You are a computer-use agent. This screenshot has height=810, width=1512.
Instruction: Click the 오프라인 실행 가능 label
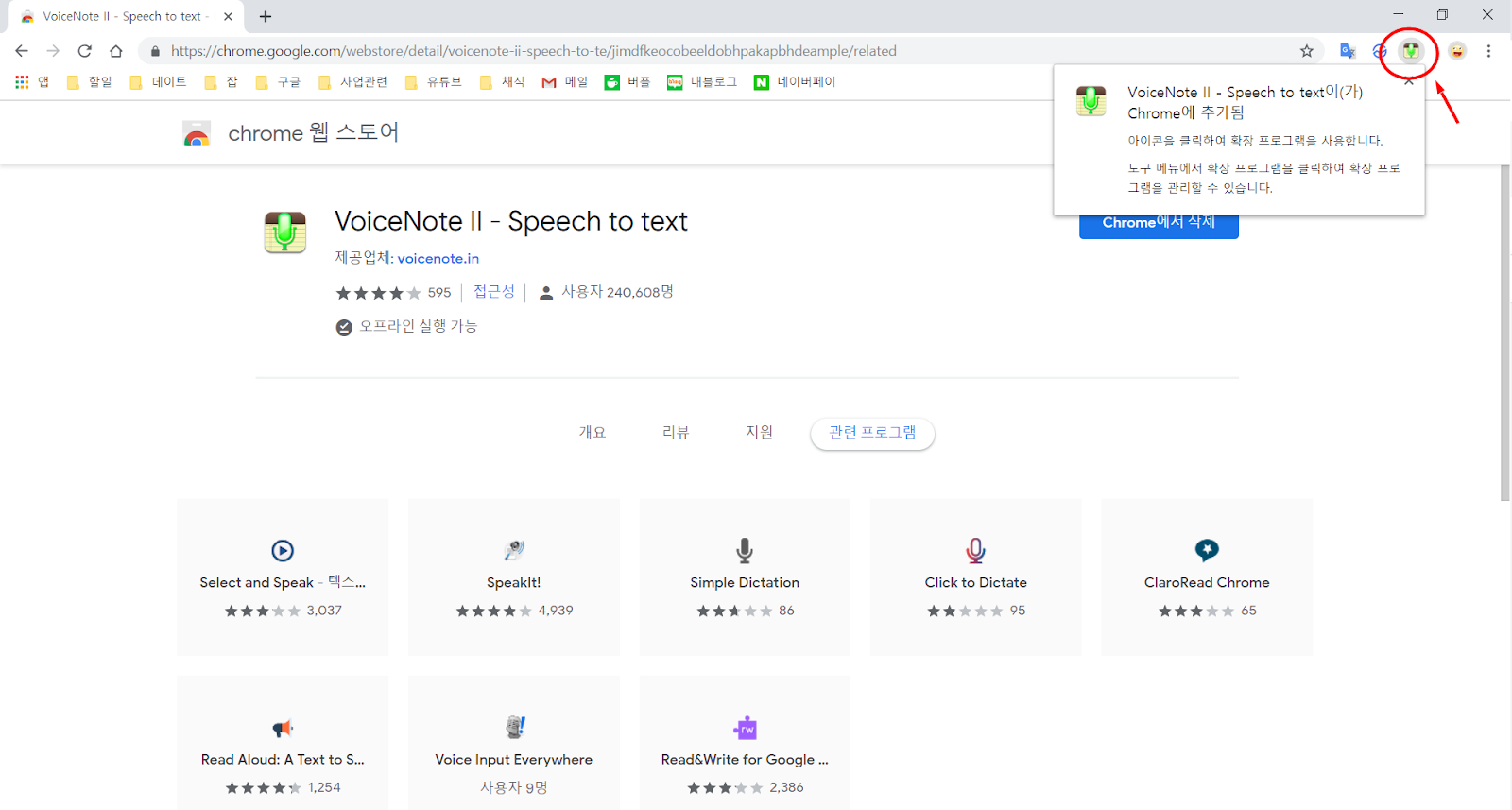406,326
